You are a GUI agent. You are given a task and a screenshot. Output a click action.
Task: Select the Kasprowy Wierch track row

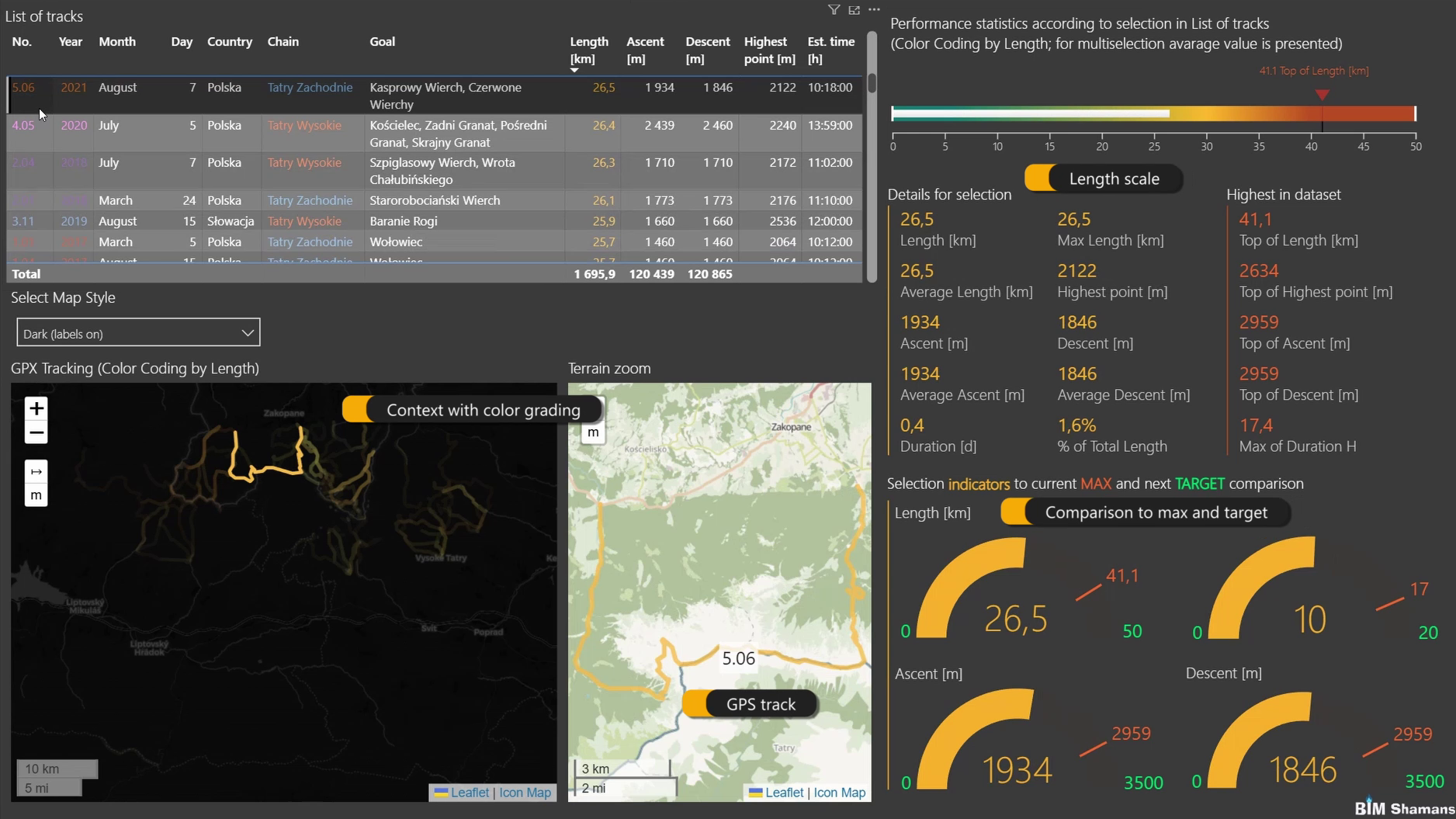[x=445, y=95]
